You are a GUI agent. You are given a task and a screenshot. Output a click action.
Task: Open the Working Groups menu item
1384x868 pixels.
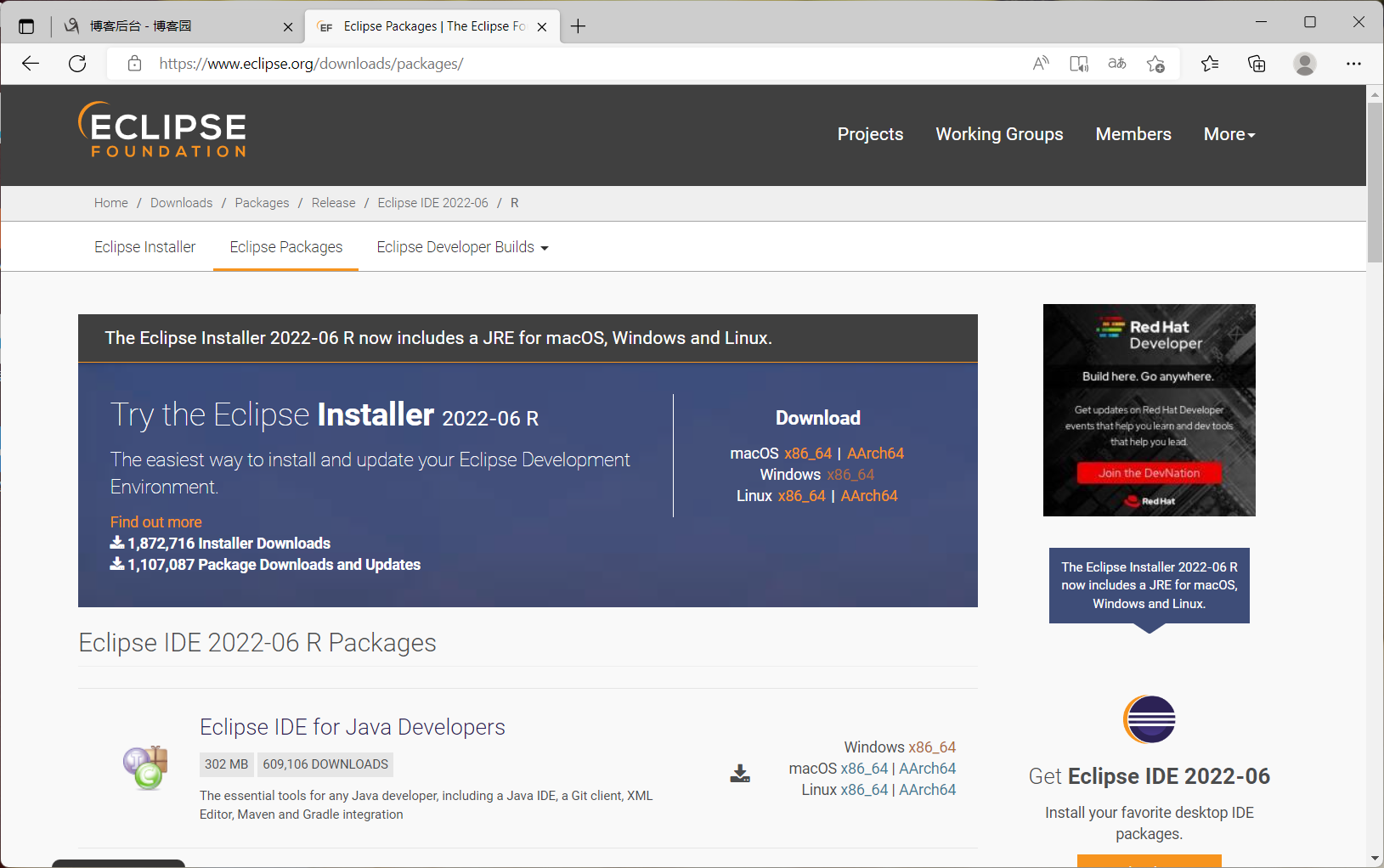[x=999, y=134]
